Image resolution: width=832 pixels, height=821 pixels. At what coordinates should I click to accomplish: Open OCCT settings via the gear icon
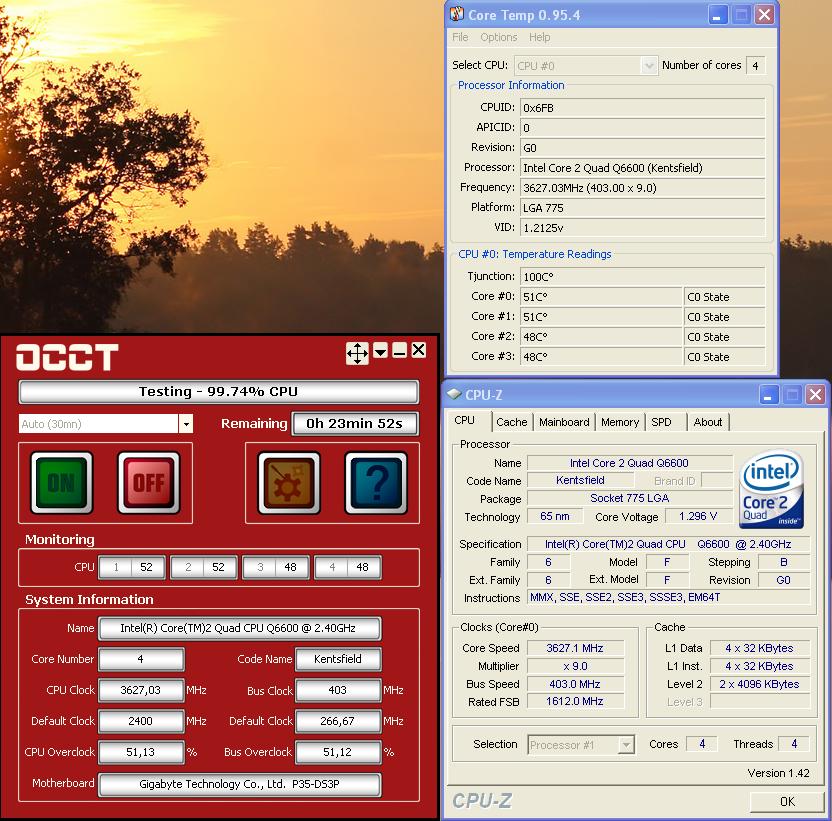coord(289,482)
